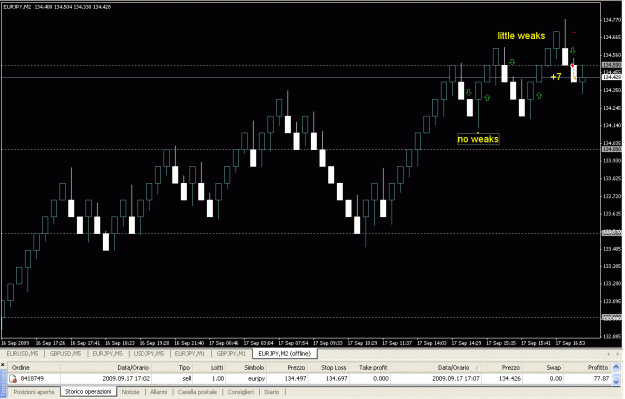625x399 pixels.
Task: Sort by the Tipo column header
Action: coord(184,368)
